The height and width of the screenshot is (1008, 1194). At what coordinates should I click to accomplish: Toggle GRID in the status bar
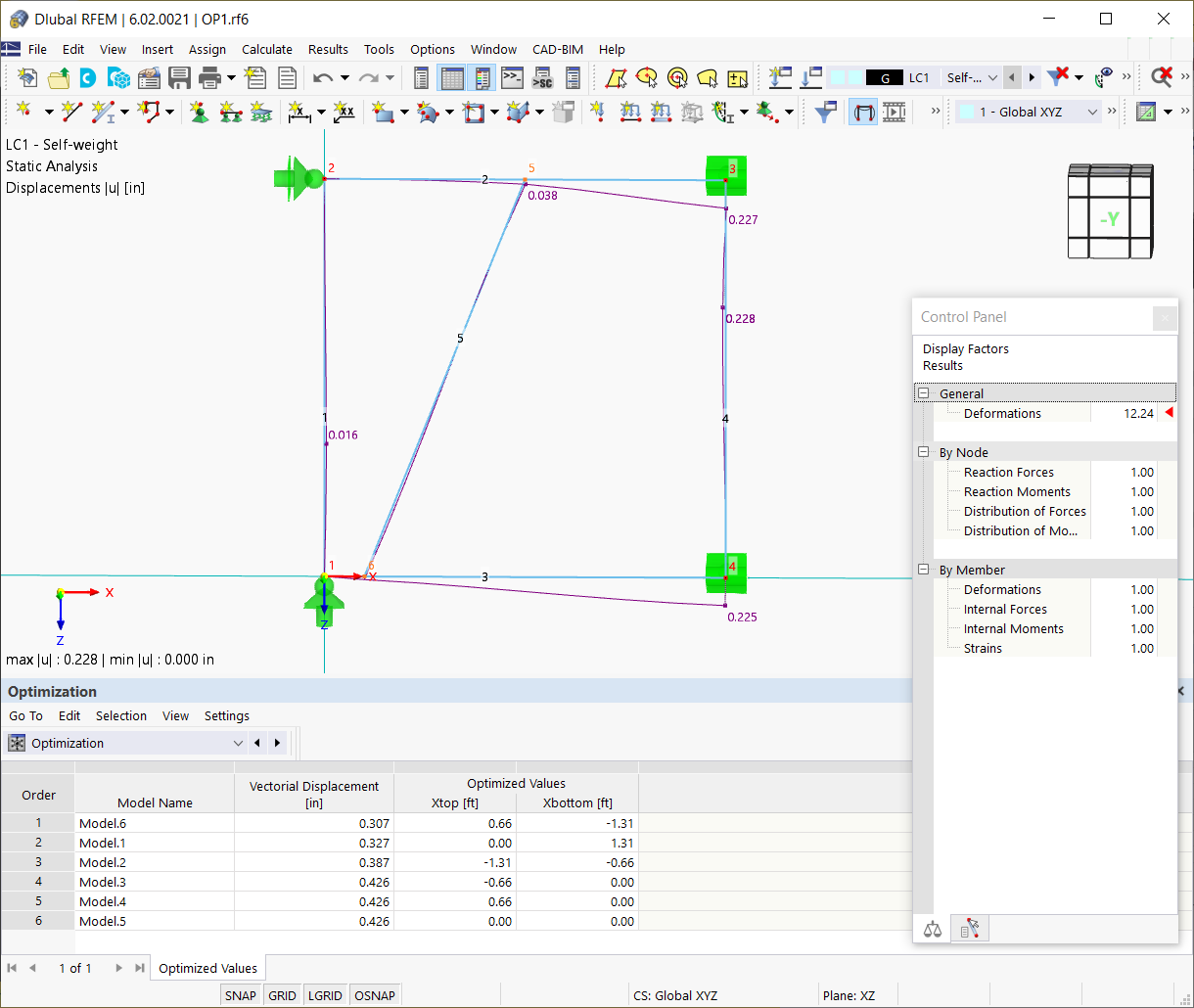(x=282, y=995)
